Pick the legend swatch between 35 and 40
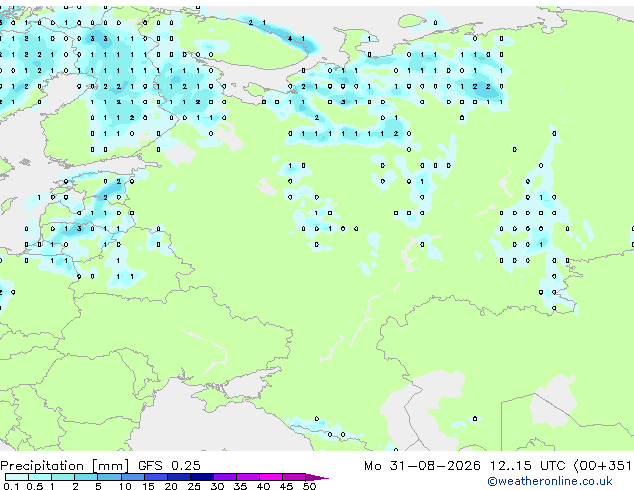The height and width of the screenshot is (490, 634). (x=247, y=477)
